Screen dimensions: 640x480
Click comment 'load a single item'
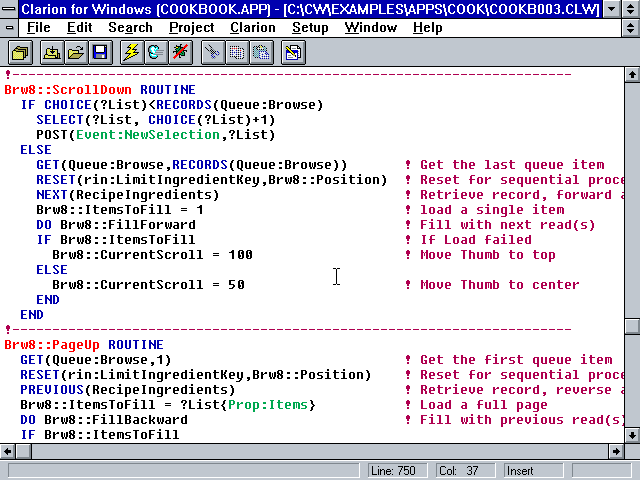click(492, 210)
